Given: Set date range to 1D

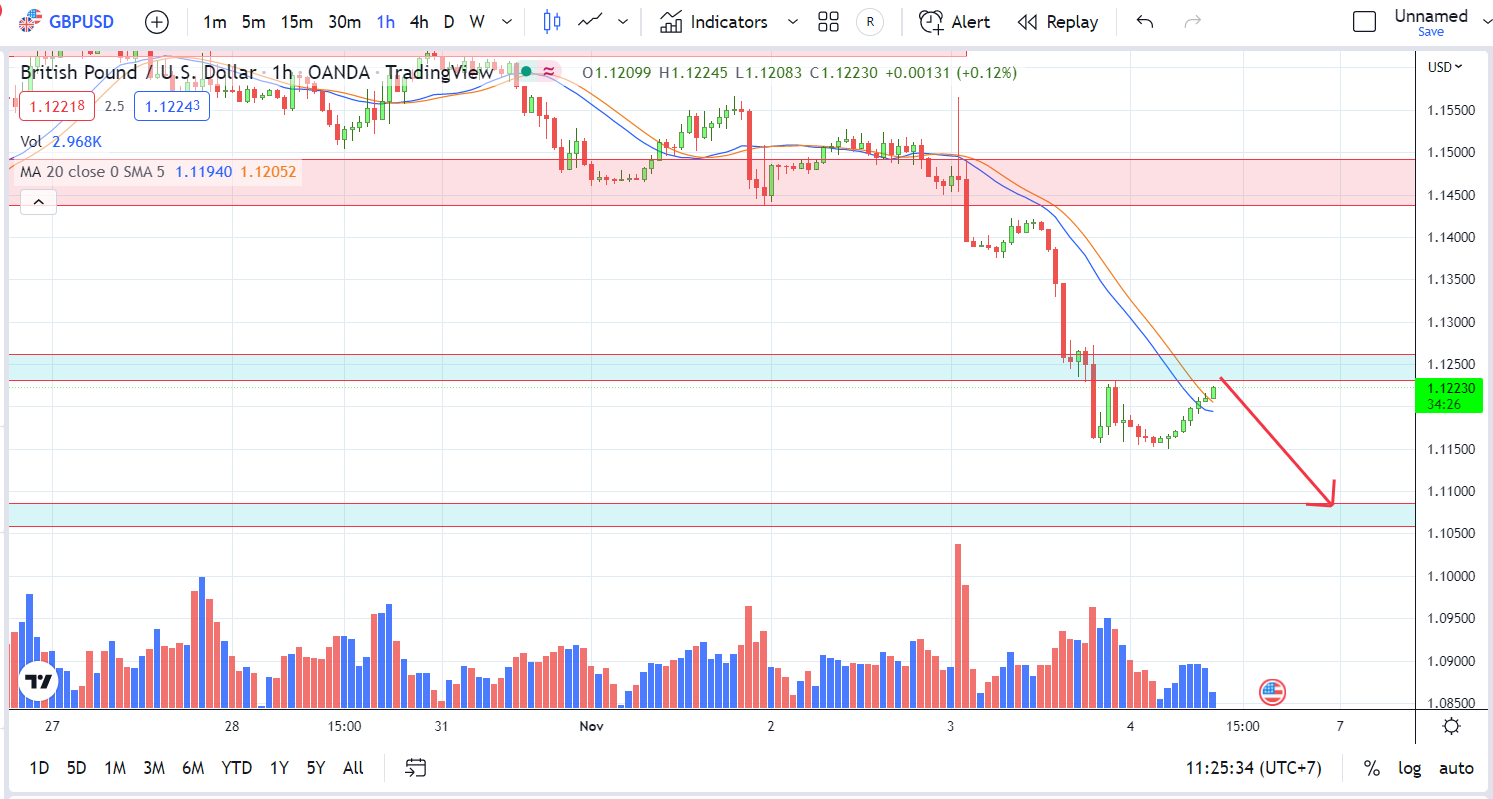Looking at the screenshot, I should 39,768.
